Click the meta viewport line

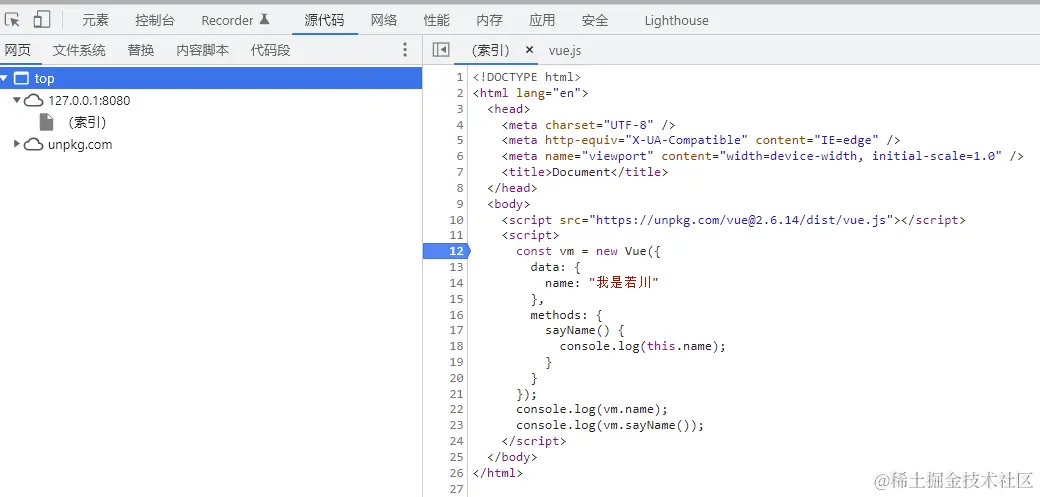[x=763, y=156]
